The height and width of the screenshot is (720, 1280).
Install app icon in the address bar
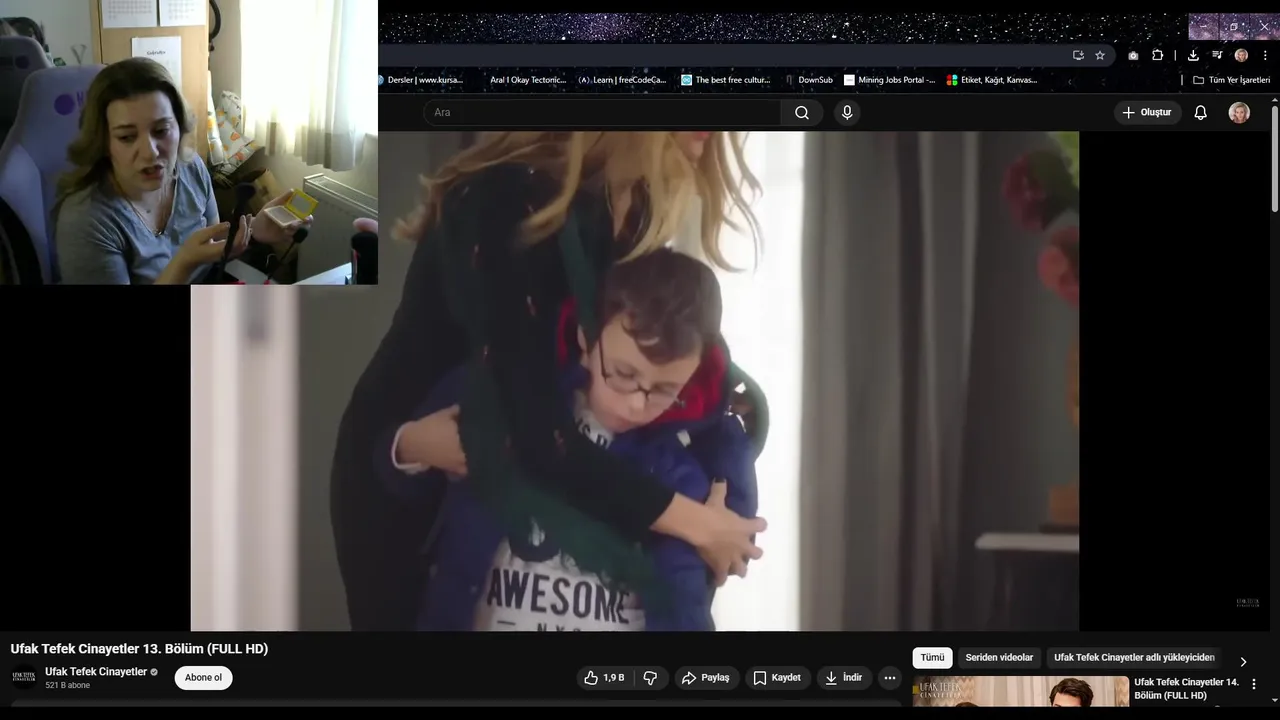(1078, 55)
